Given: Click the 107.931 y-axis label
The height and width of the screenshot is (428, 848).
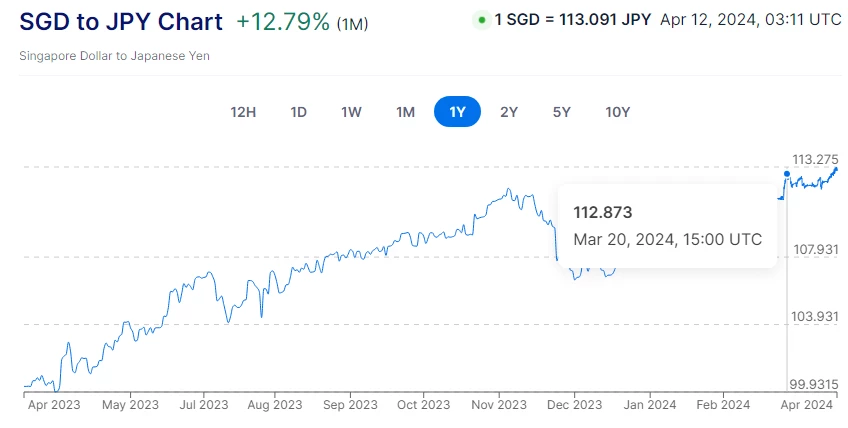Looking at the screenshot, I should pyautogui.click(x=816, y=249).
